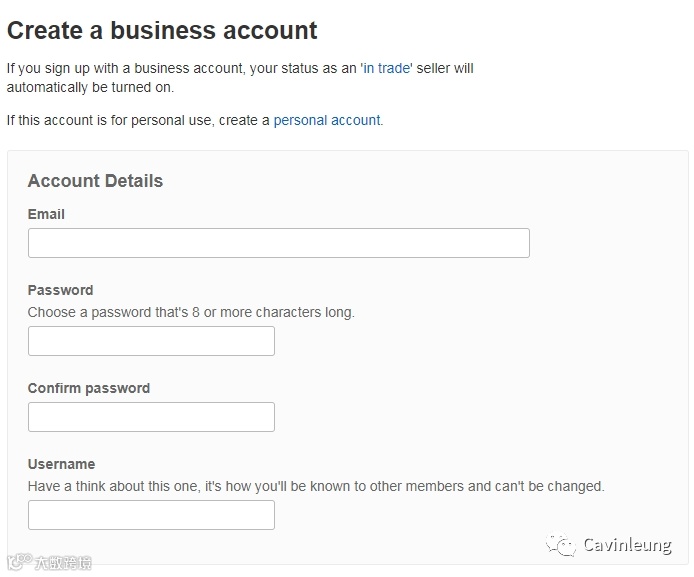Select the Confirm password field

click(x=151, y=417)
